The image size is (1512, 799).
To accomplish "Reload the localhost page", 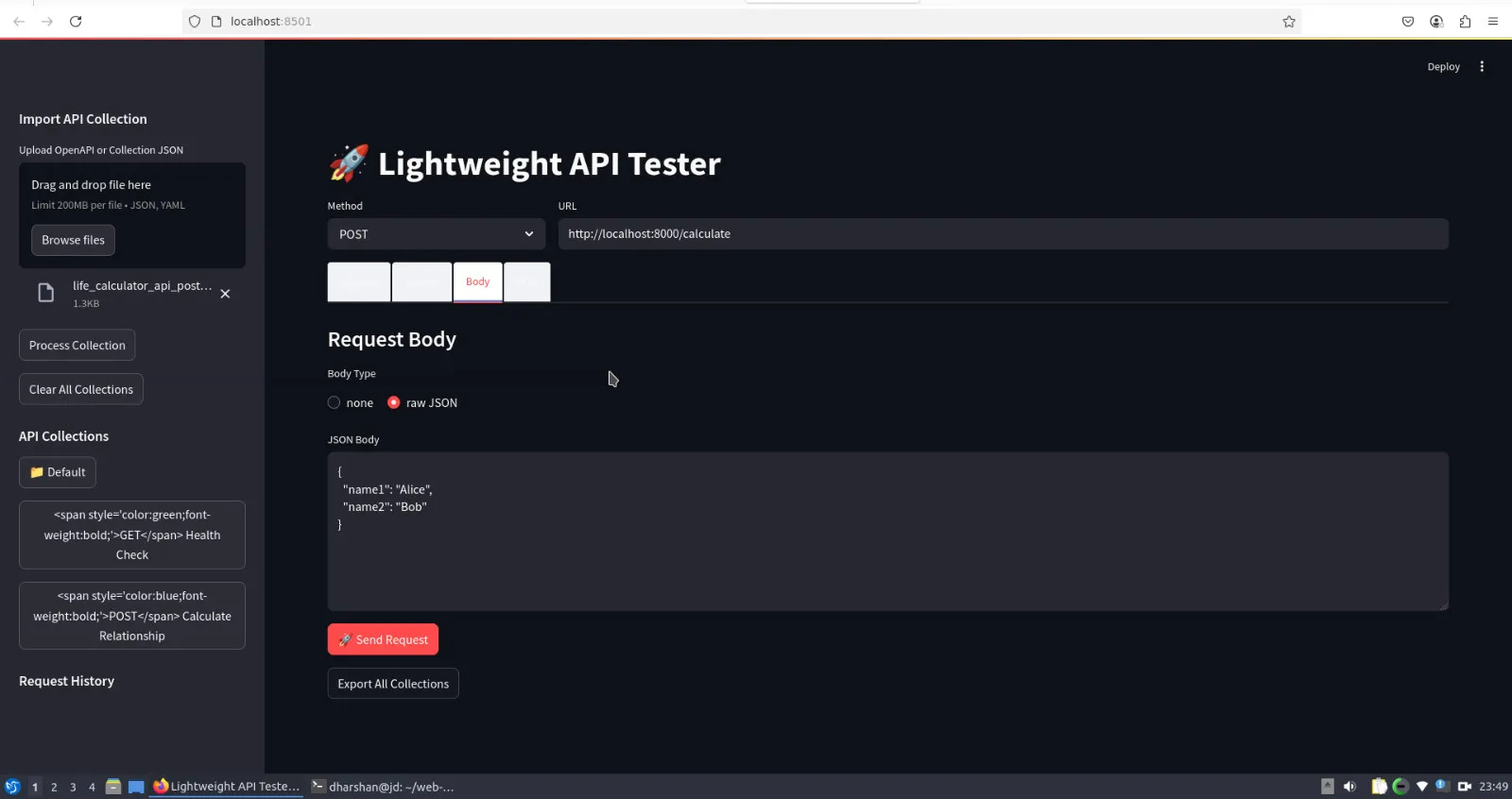I will coord(76,21).
